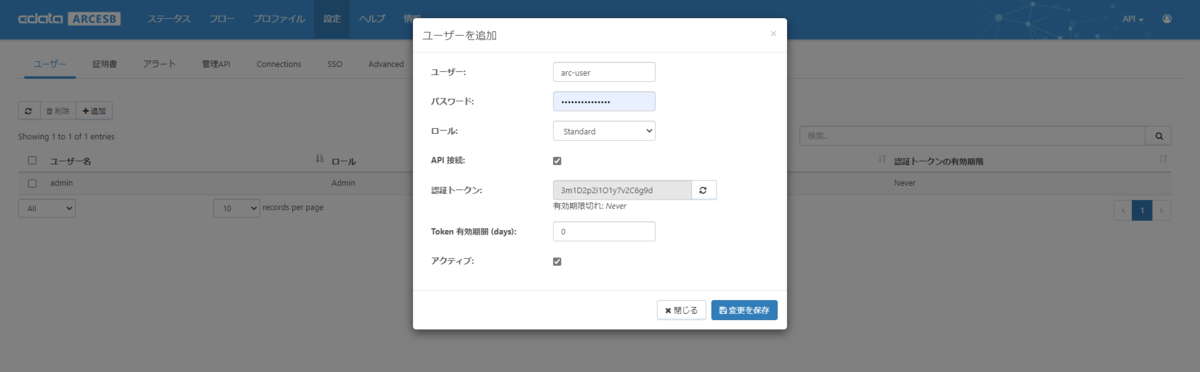Toggle the アクティブ checkbox
1200x372 pixels.
coord(557,262)
